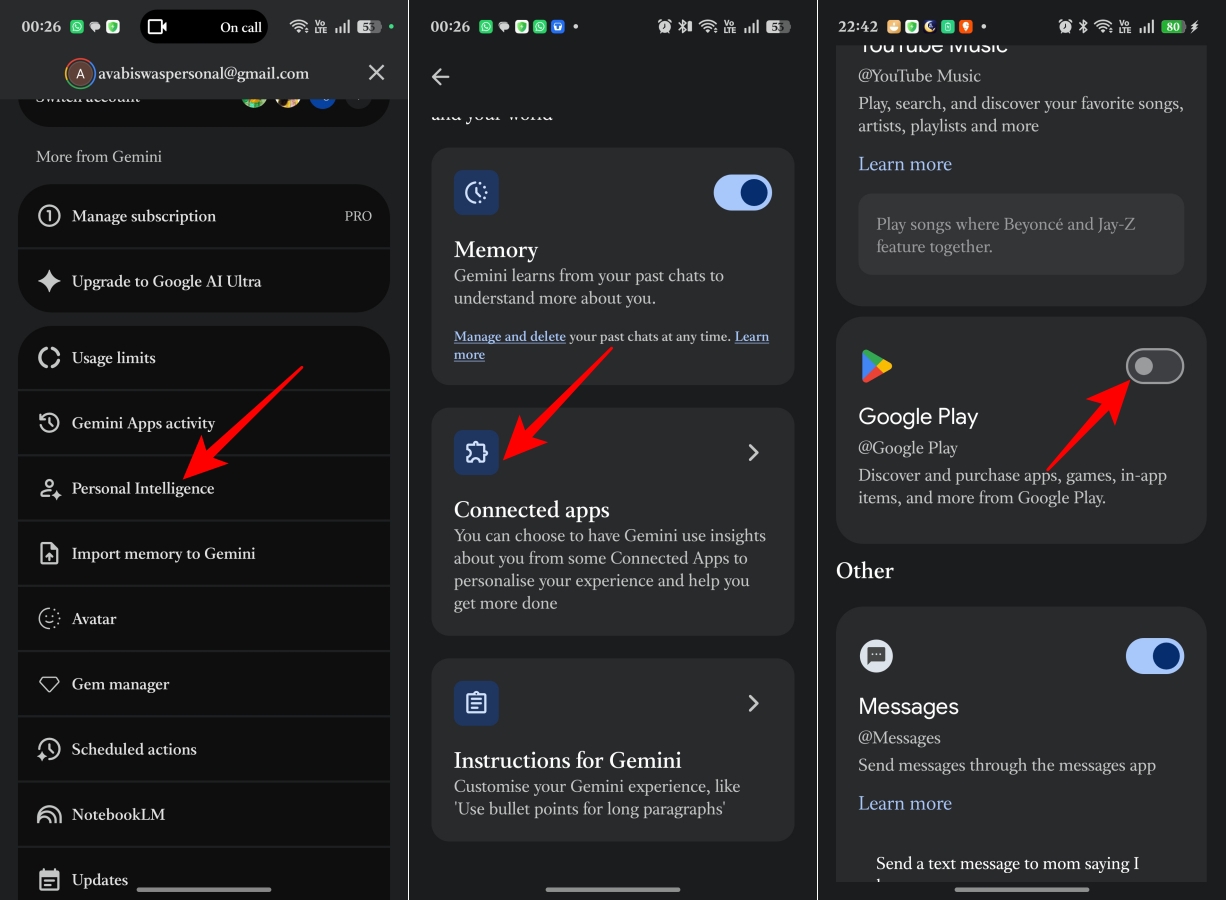Viewport: 1226px width, 900px height.
Task: Go back with the arrow button
Action: pos(440,77)
